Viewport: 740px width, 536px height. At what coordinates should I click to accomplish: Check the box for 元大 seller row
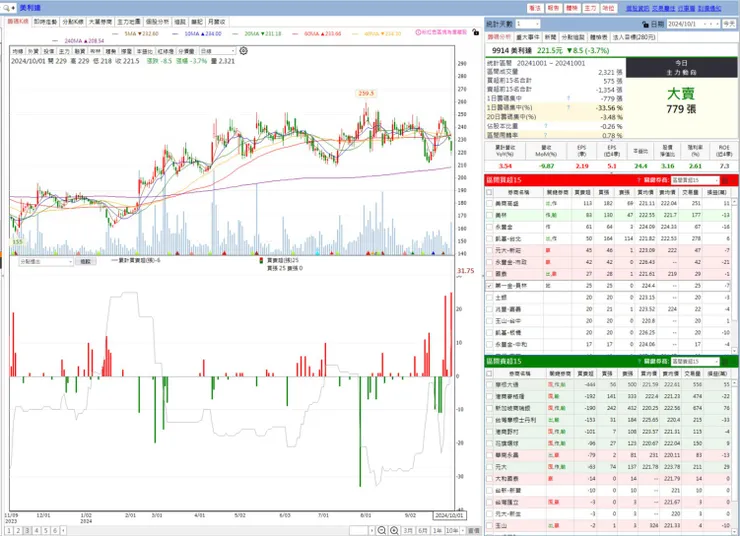489,467
